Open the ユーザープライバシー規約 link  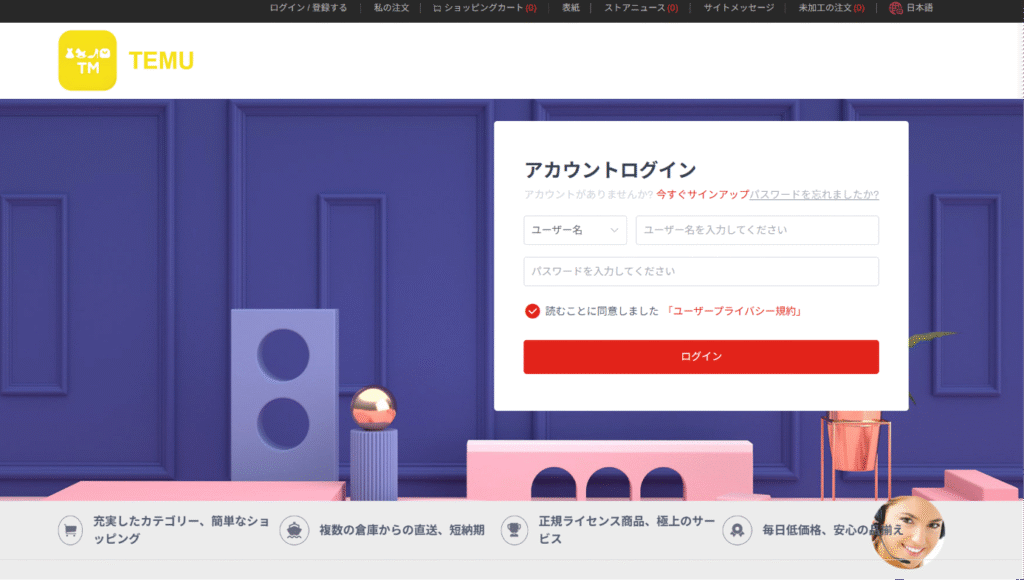click(x=733, y=311)
